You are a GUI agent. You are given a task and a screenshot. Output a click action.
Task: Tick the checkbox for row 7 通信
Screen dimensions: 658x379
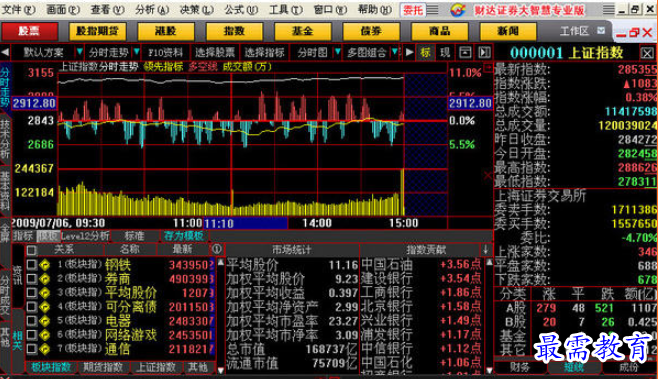(31, 348)
